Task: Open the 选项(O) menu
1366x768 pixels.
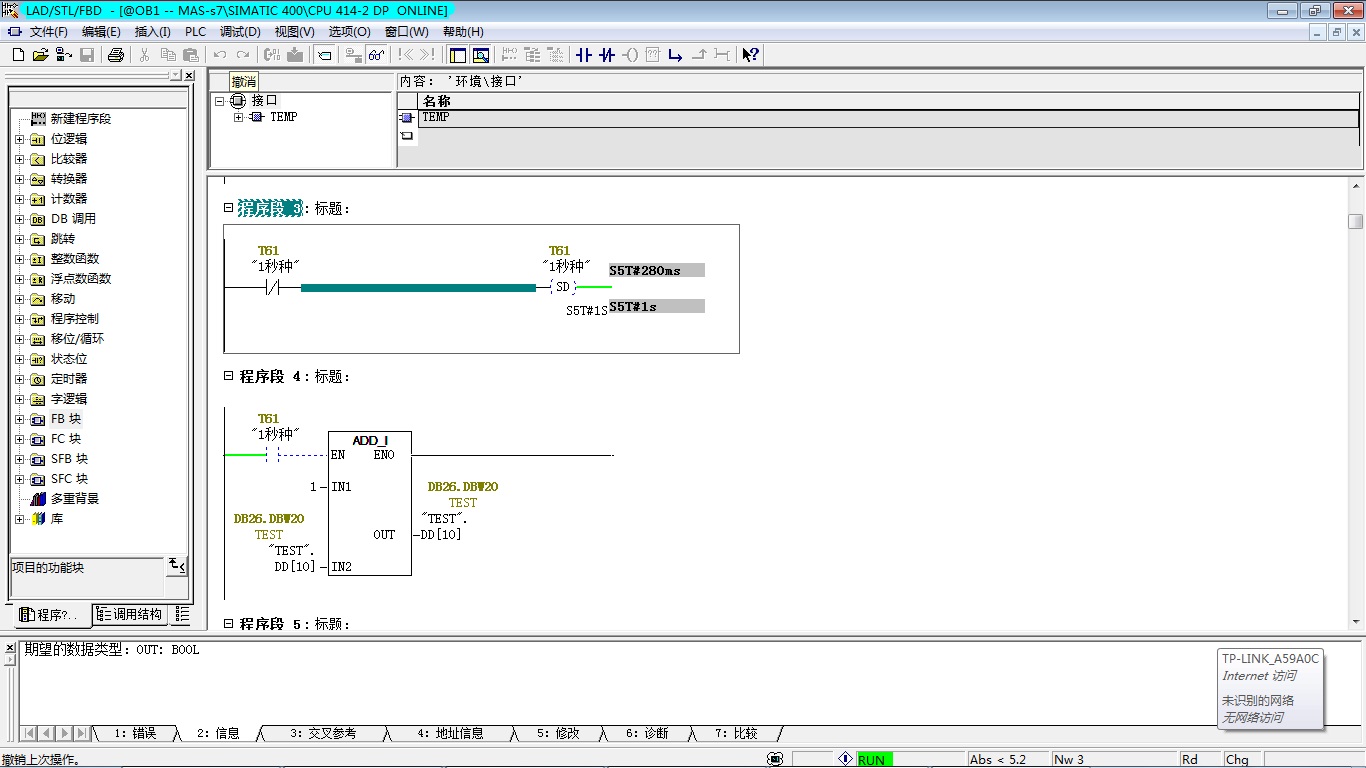Action: (349, 32)
